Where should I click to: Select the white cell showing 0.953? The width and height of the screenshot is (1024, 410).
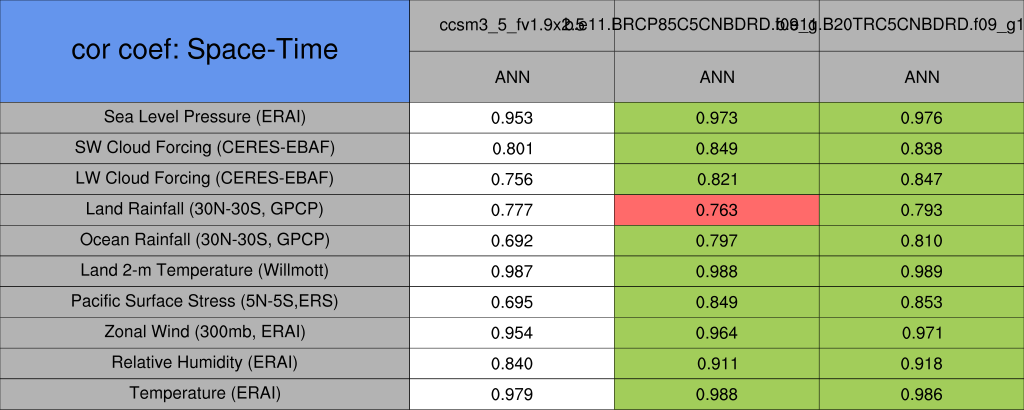point(512,118)
